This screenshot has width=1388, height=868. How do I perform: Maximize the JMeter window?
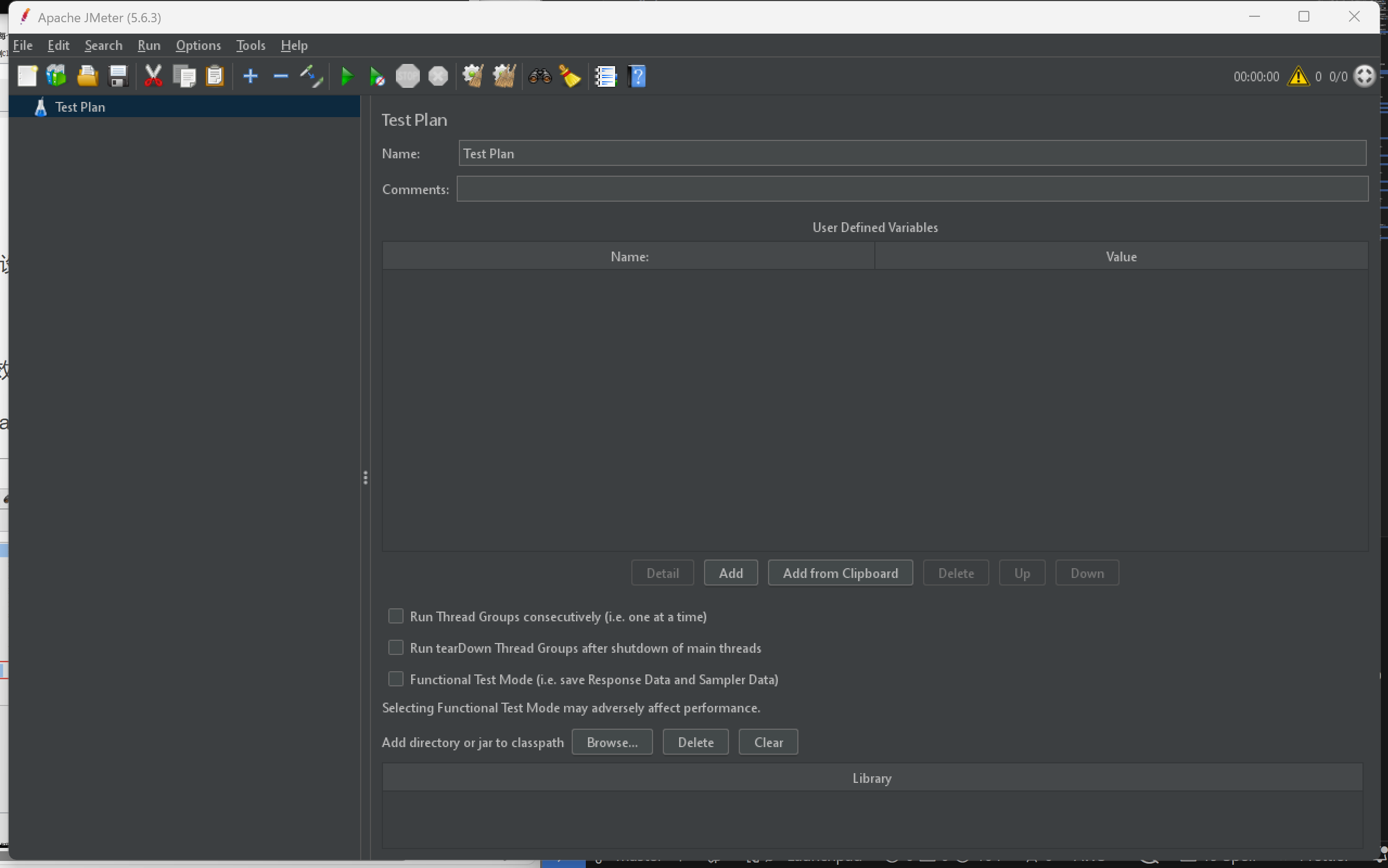[x=1303, y=17]
